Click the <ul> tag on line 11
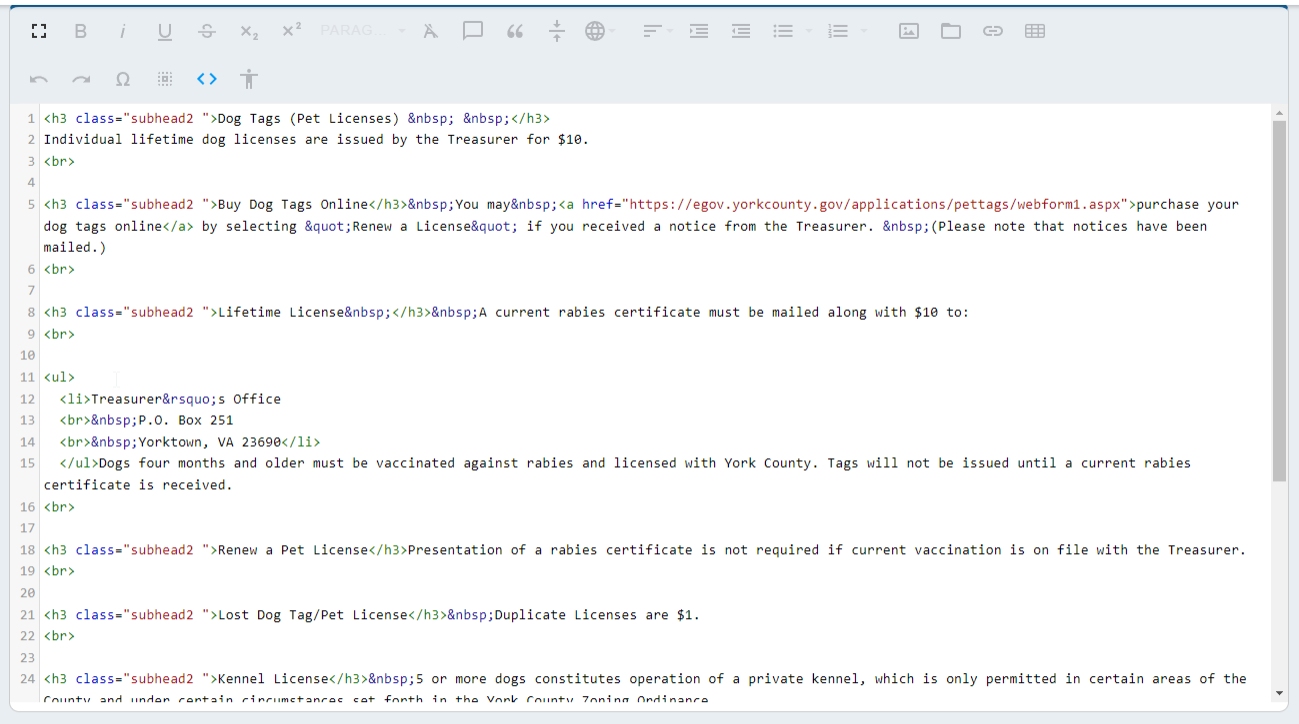 point(59,377)
